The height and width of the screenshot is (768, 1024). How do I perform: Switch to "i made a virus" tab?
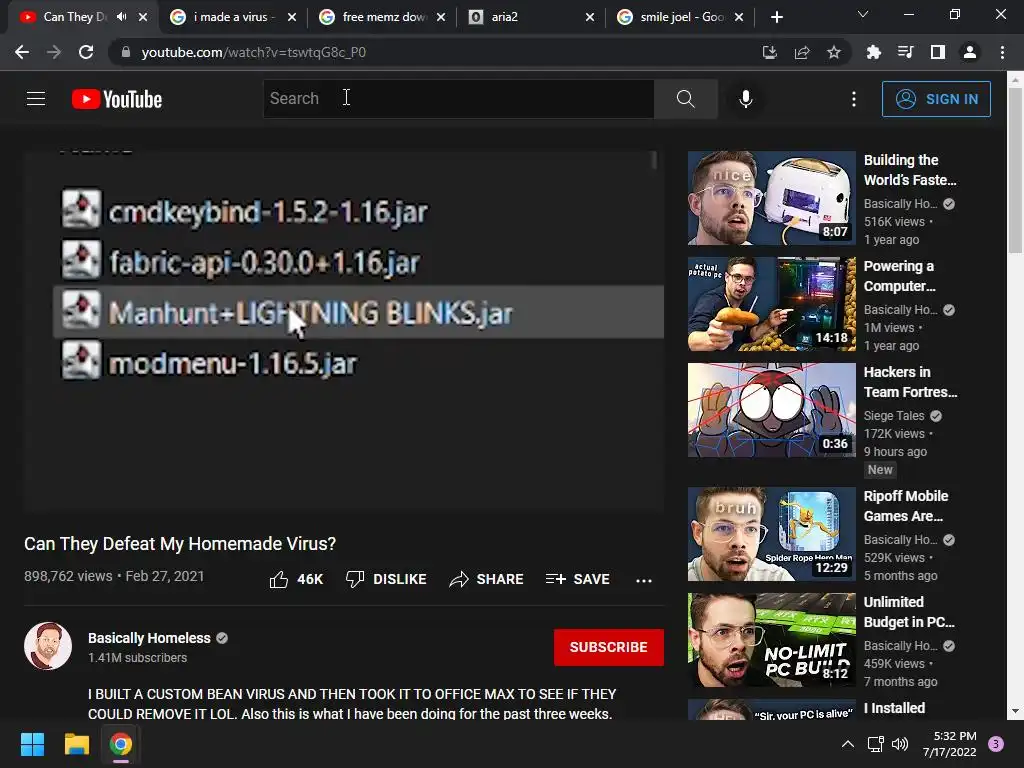click(x=232, y=17)
